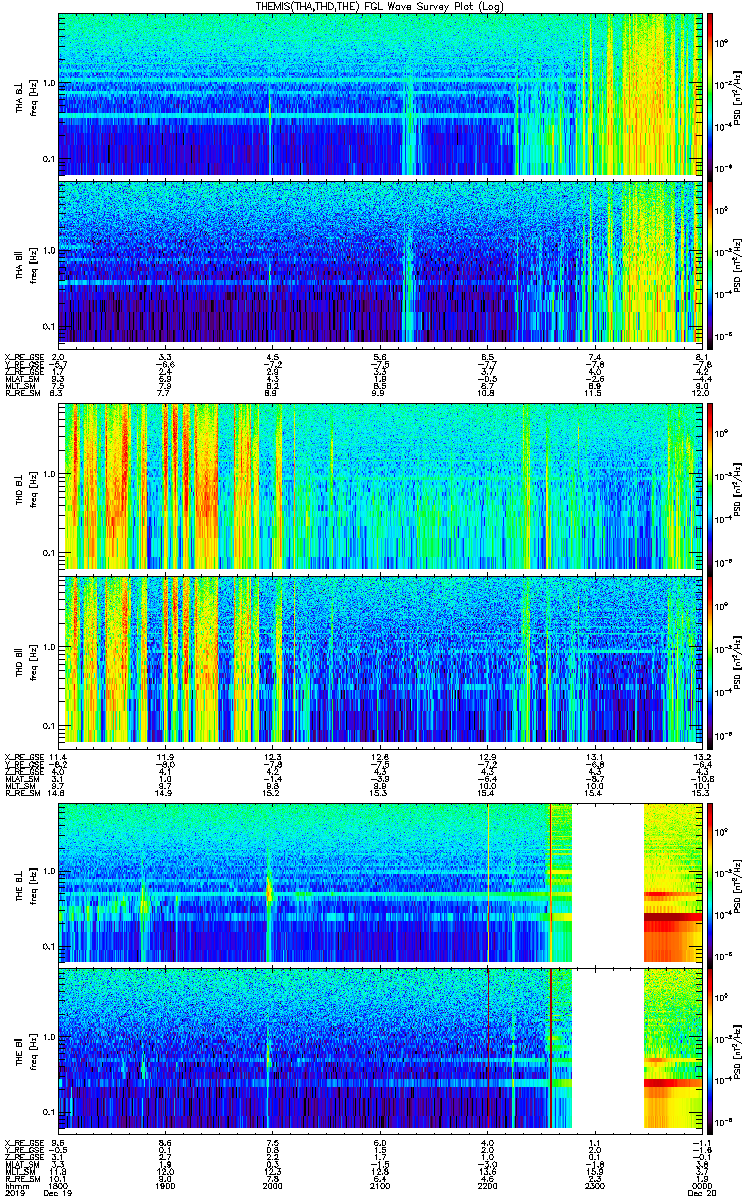Viewport: 750px width, 1200px height.
Task: Click the 2200 time tick label
Action: click(488, 1185)
